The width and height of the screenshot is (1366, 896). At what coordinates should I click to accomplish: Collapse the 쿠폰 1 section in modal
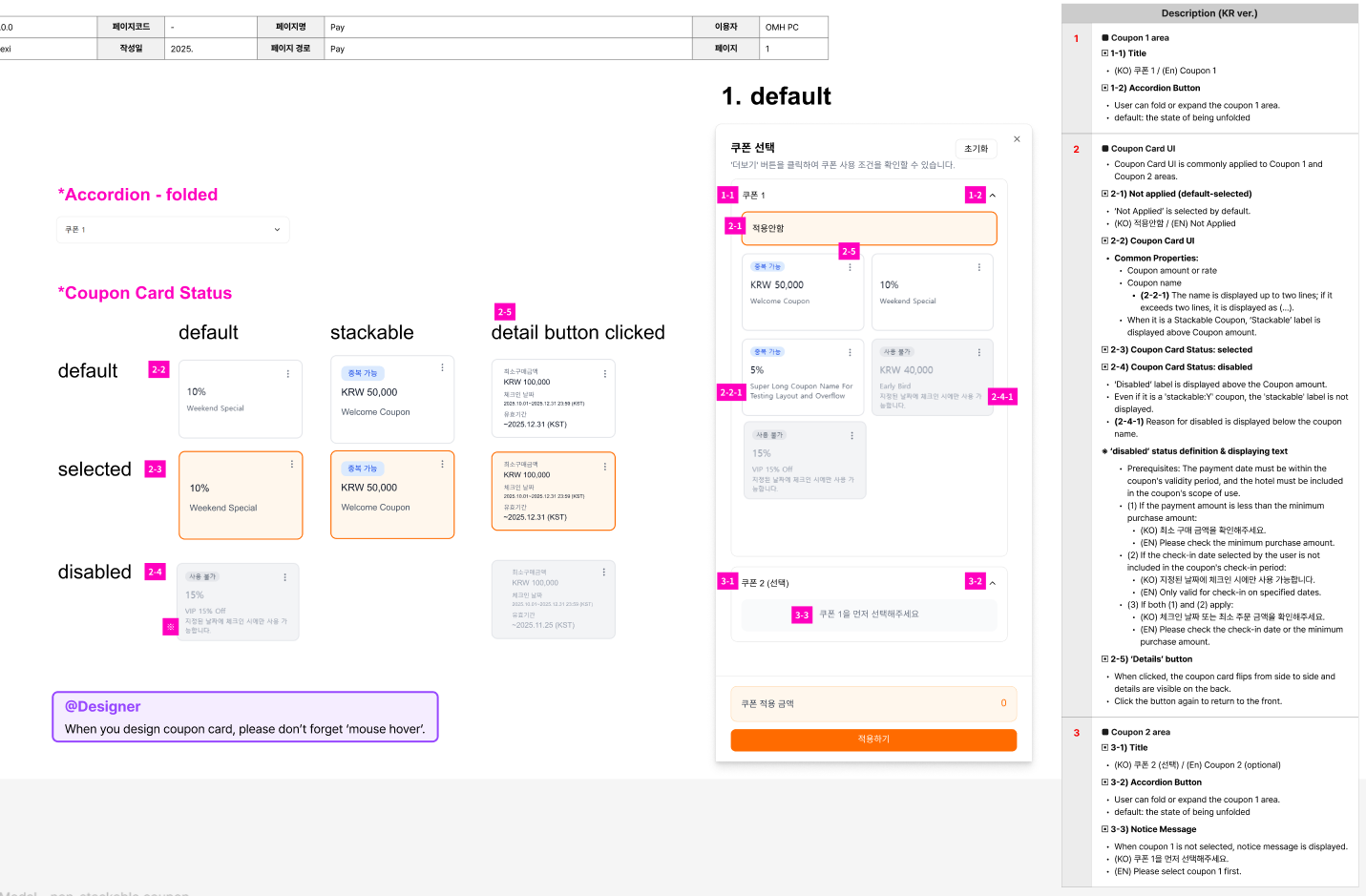[993, 196]
